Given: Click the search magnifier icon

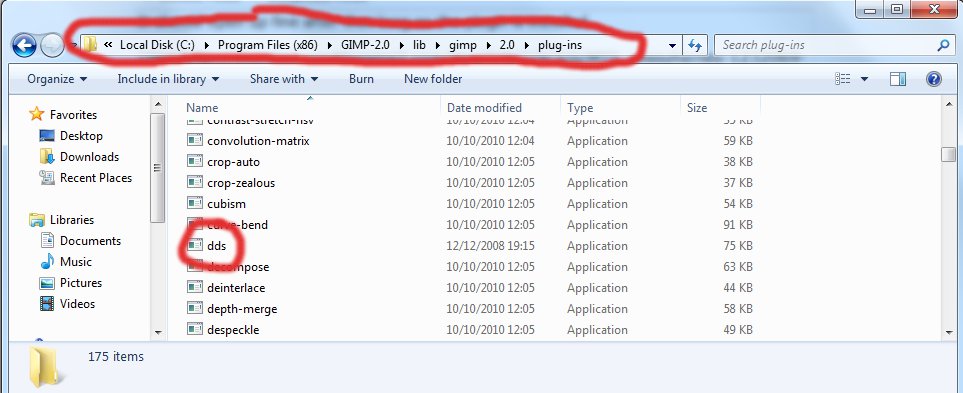Looking at the screenshot, I should 943,45.
